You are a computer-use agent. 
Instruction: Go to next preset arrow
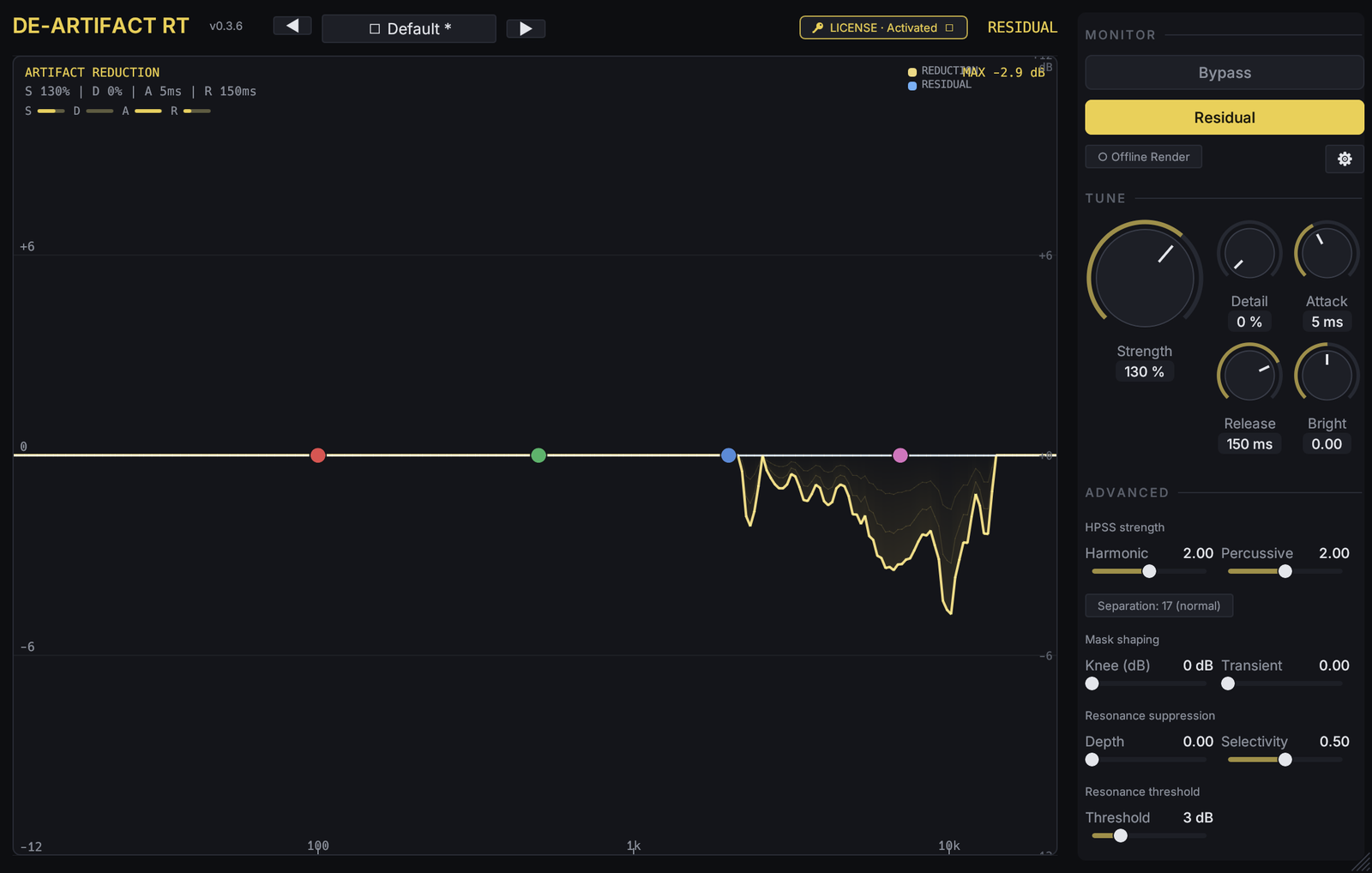pyautogui.click(x=526, y=28)
